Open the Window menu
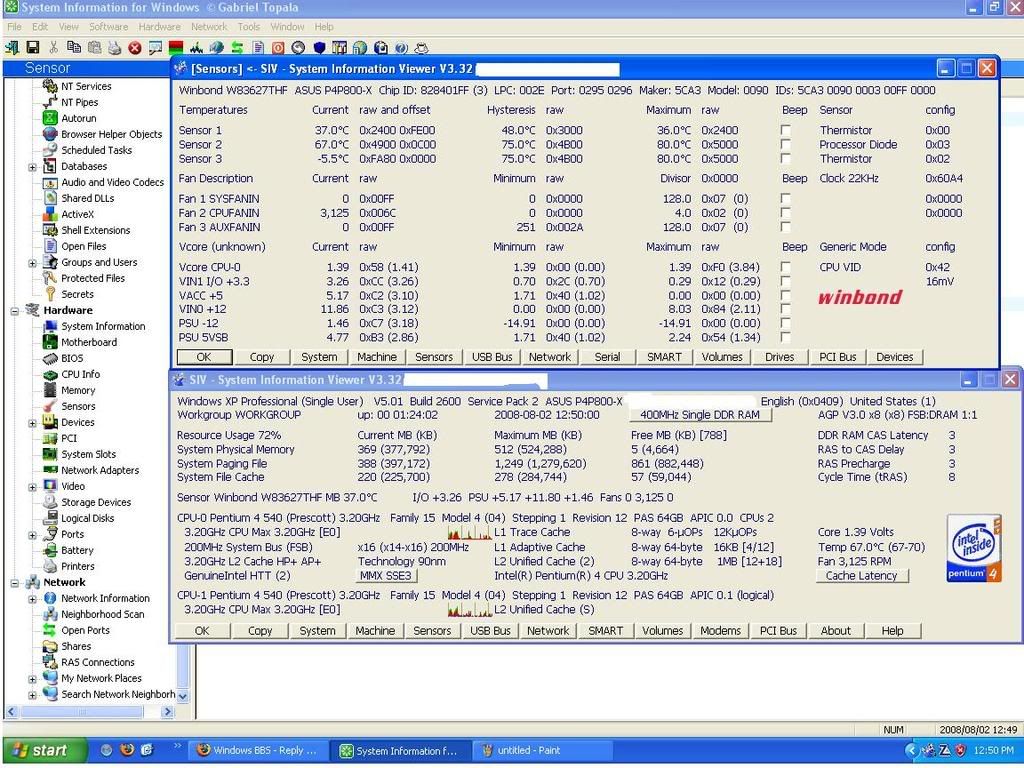This screenshot has width=1024, height=768. pyautogui.click(x=287, y=27)
